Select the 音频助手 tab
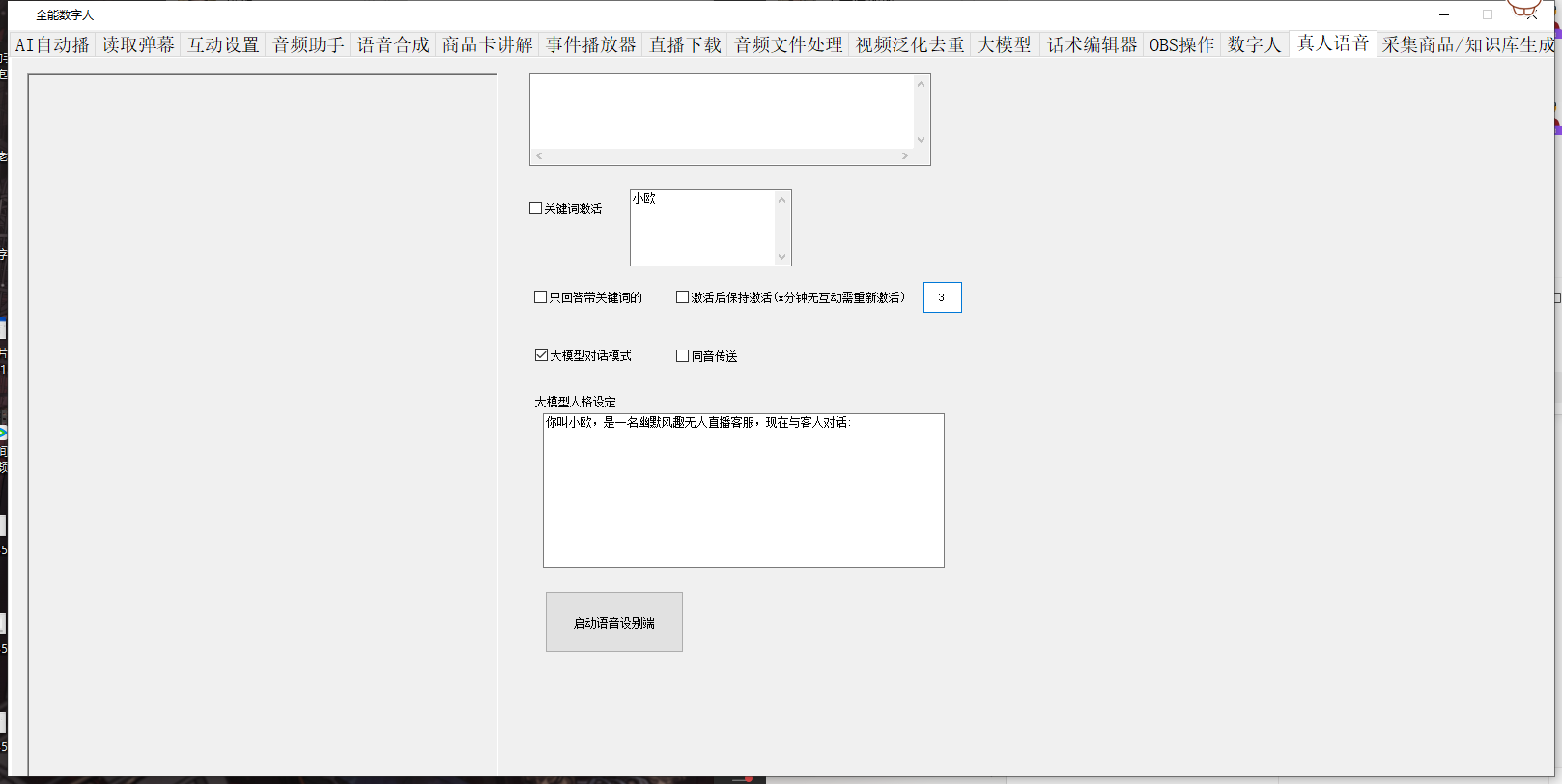This screenshot has width=1562, height=784. click(308, 44)
